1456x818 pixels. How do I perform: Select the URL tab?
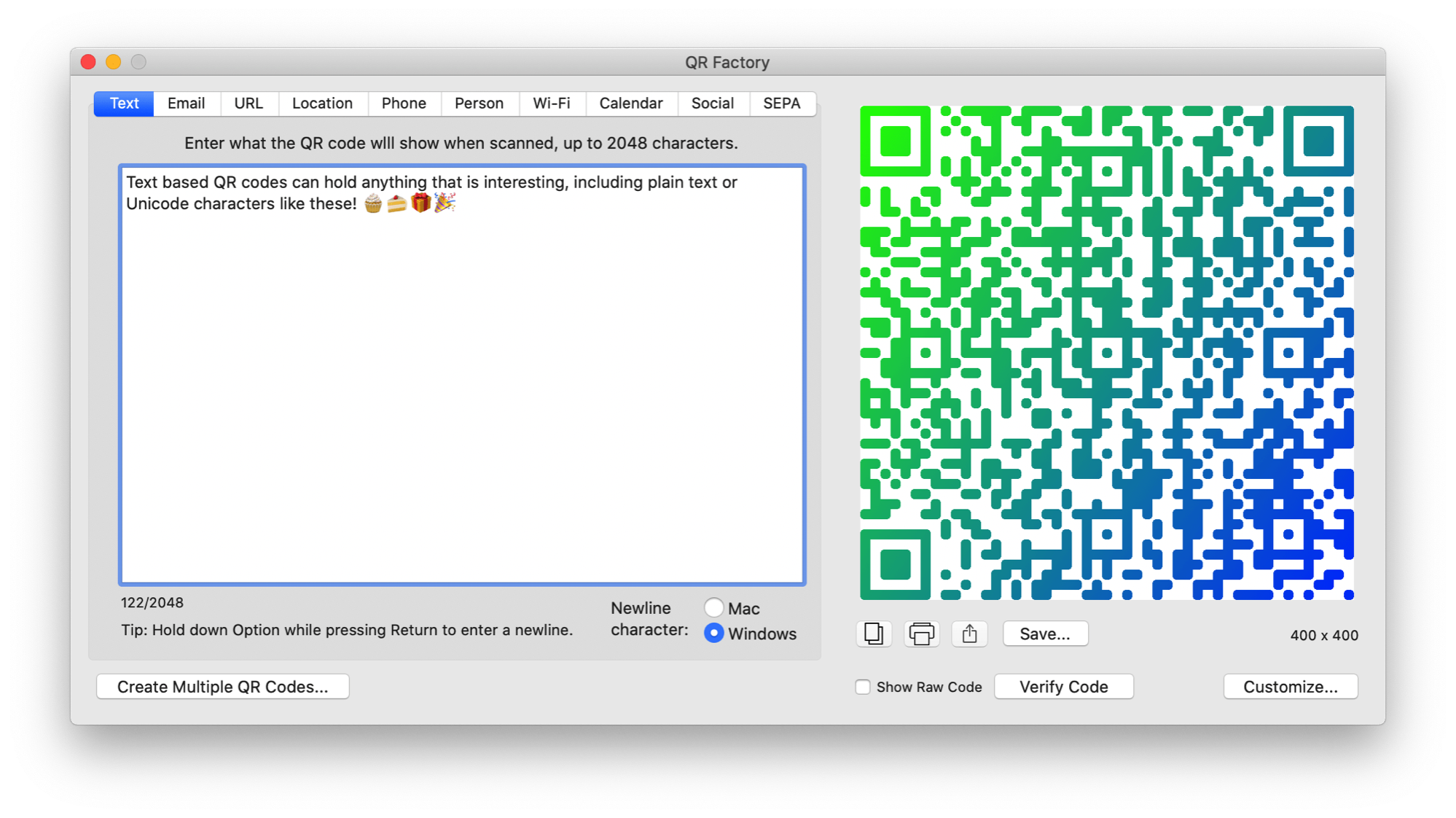tap(246, 102)
